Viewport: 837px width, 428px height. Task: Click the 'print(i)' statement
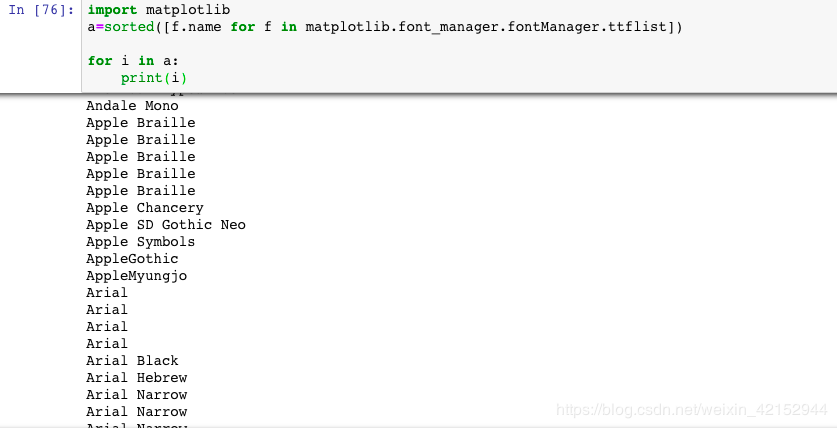154,78
